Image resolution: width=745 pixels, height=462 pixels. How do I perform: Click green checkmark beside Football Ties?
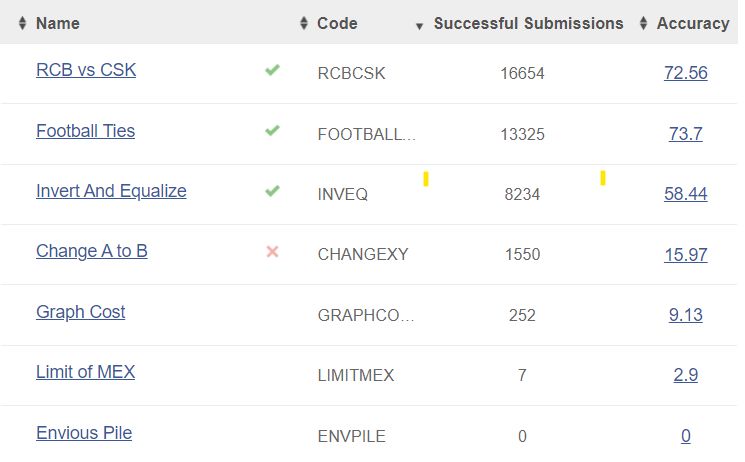pos(272,130)
